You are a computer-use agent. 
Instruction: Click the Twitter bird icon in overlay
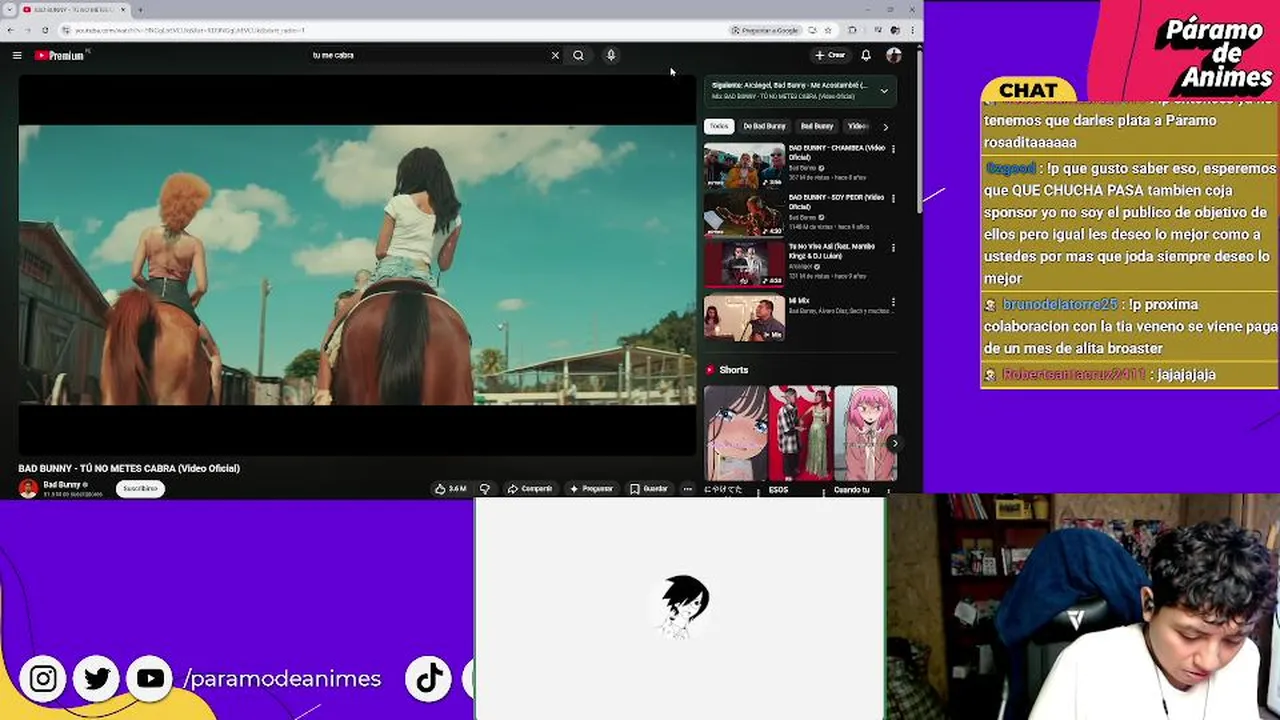coord(97,679)
